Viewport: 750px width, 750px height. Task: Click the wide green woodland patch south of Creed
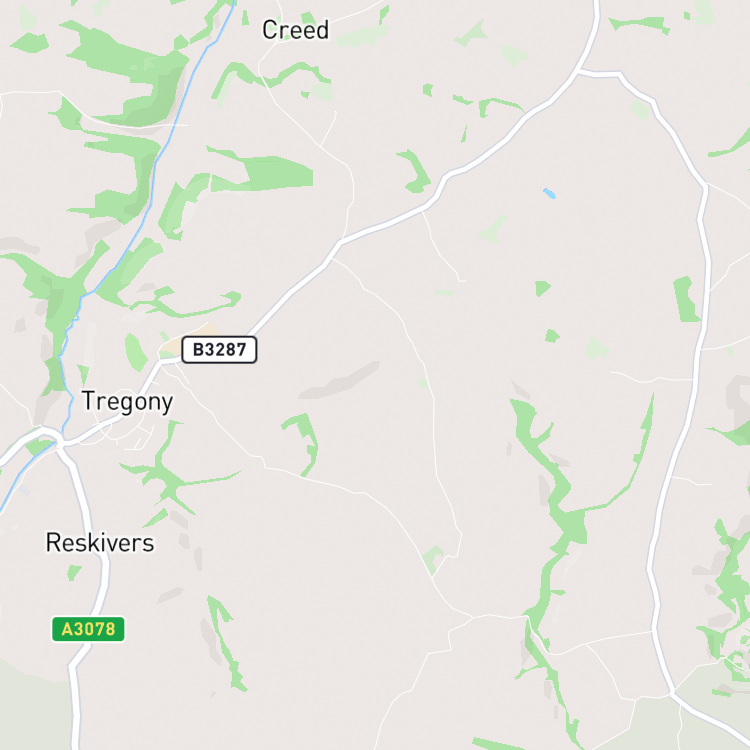tap(262, 170)
